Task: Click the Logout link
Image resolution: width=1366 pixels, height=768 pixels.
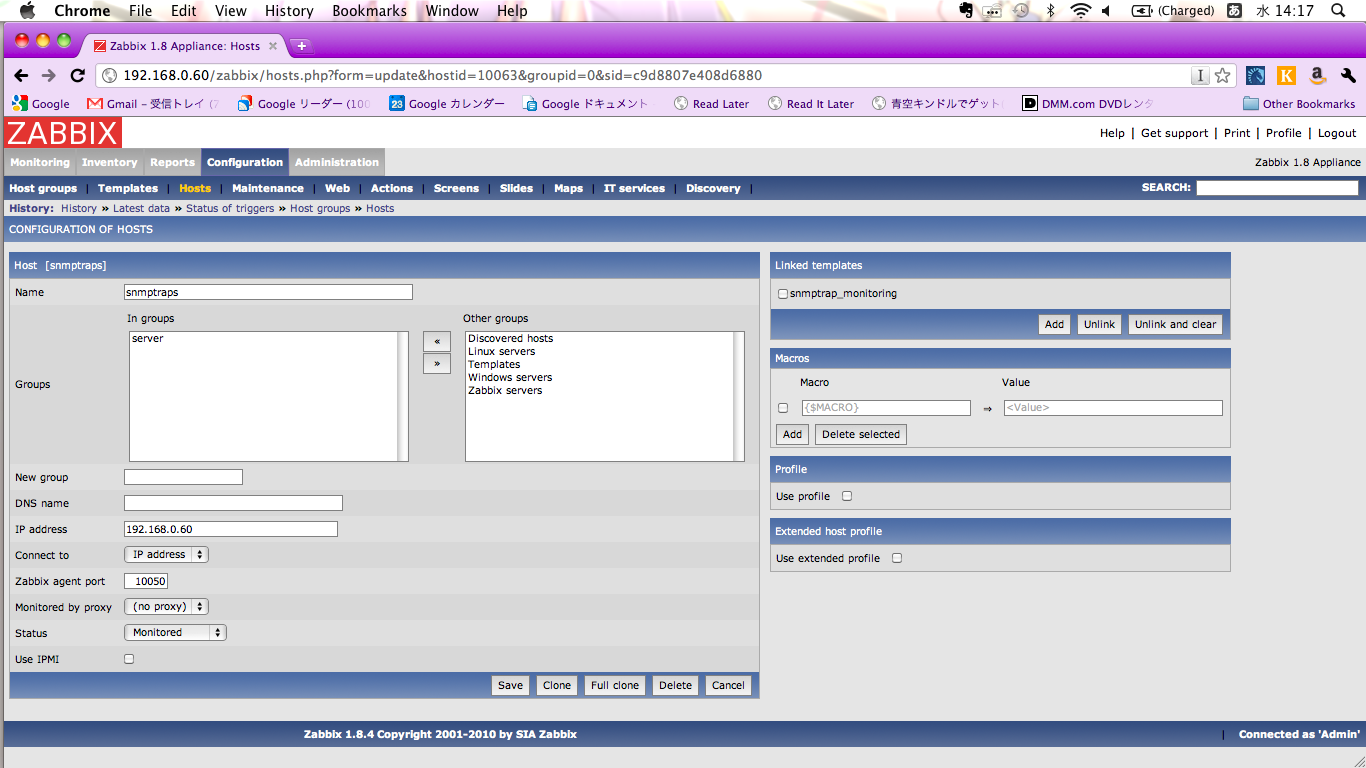Action: tap(1337, 133)
